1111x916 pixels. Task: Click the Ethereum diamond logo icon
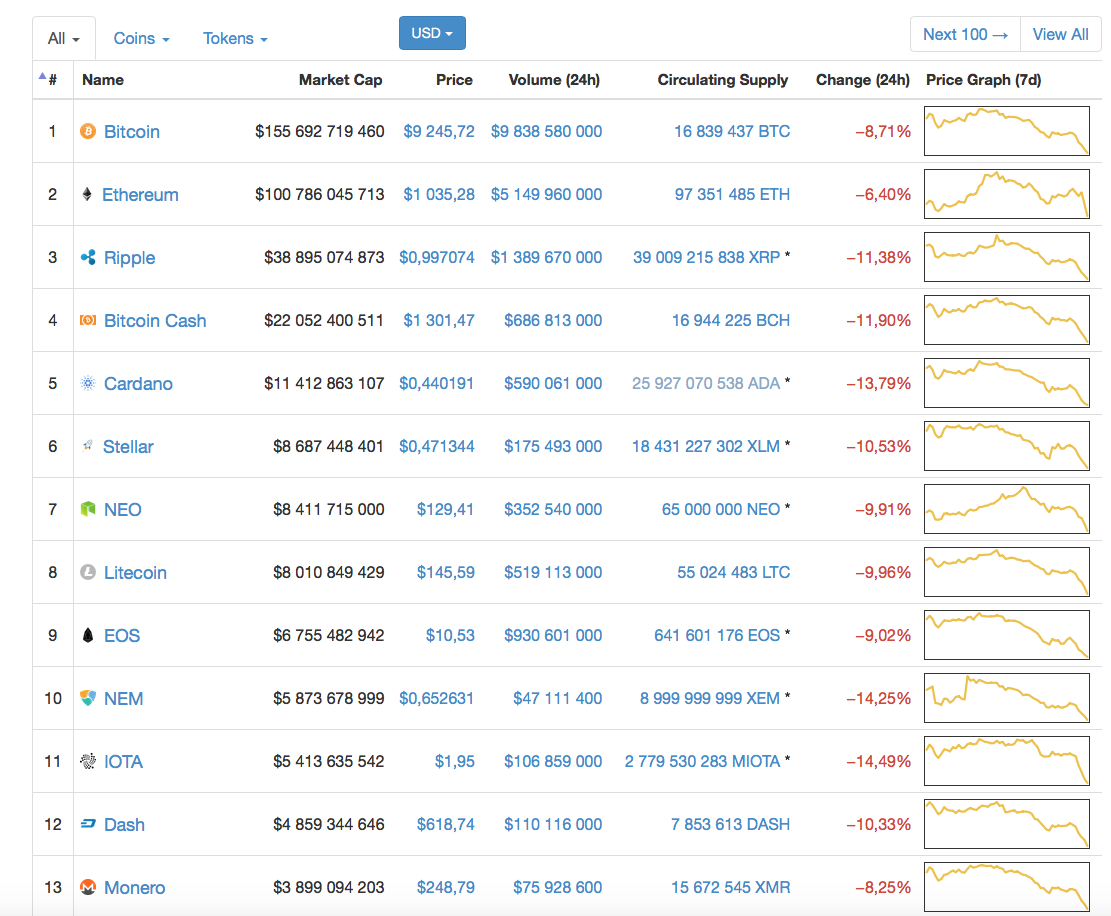click(x=87, y=194)
